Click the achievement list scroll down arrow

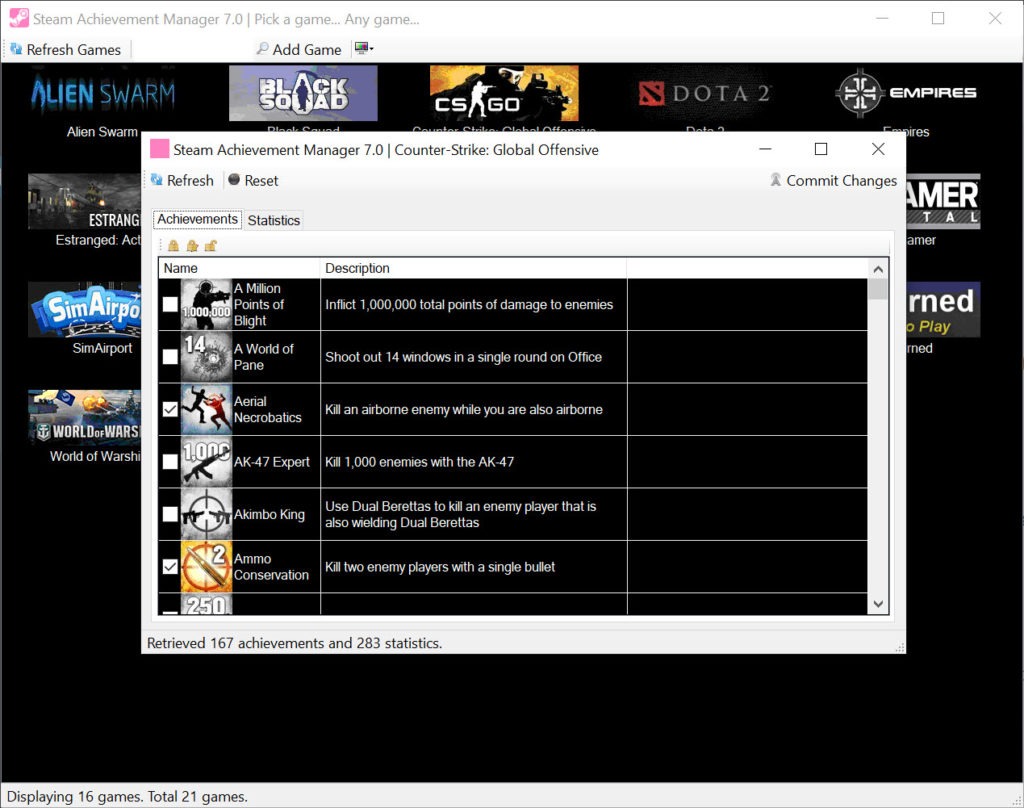[x=878, y=604]
